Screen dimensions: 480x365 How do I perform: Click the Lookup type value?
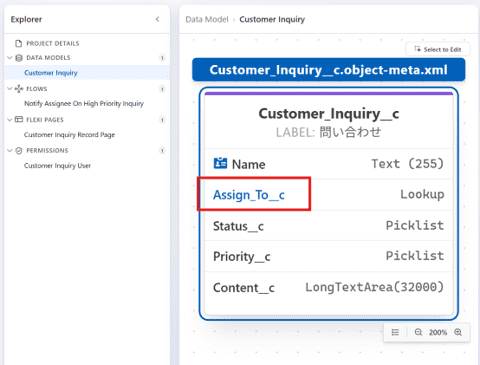coord(422,194)
